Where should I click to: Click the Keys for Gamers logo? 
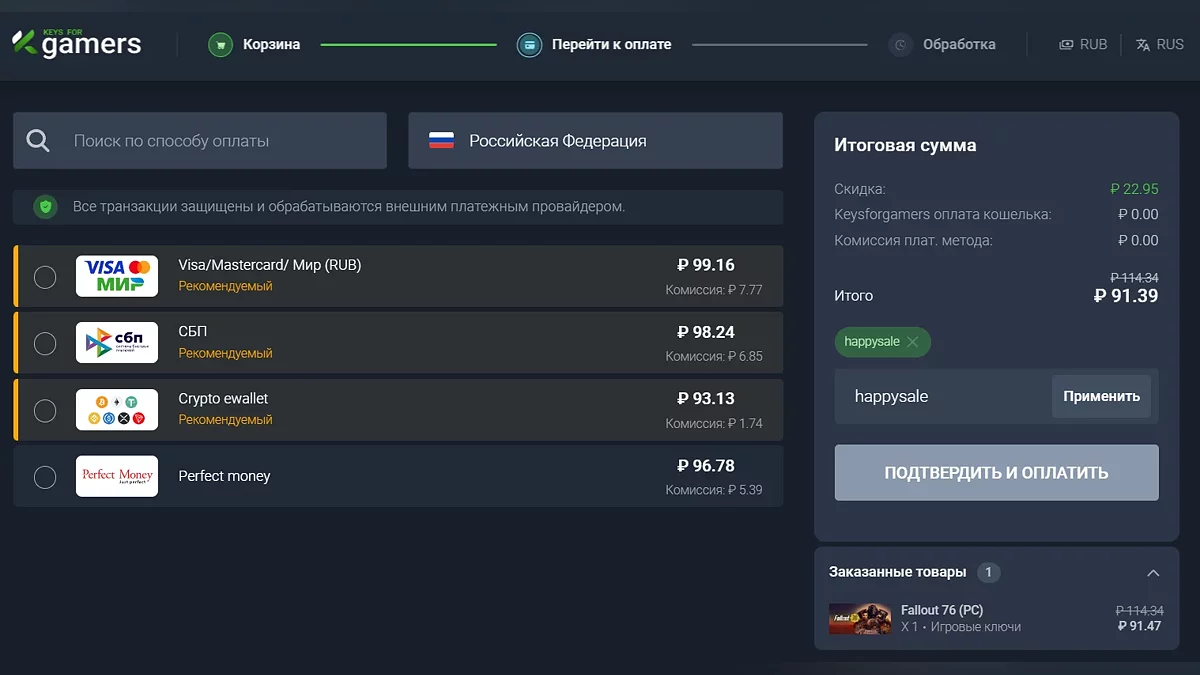tap(77, 43)
